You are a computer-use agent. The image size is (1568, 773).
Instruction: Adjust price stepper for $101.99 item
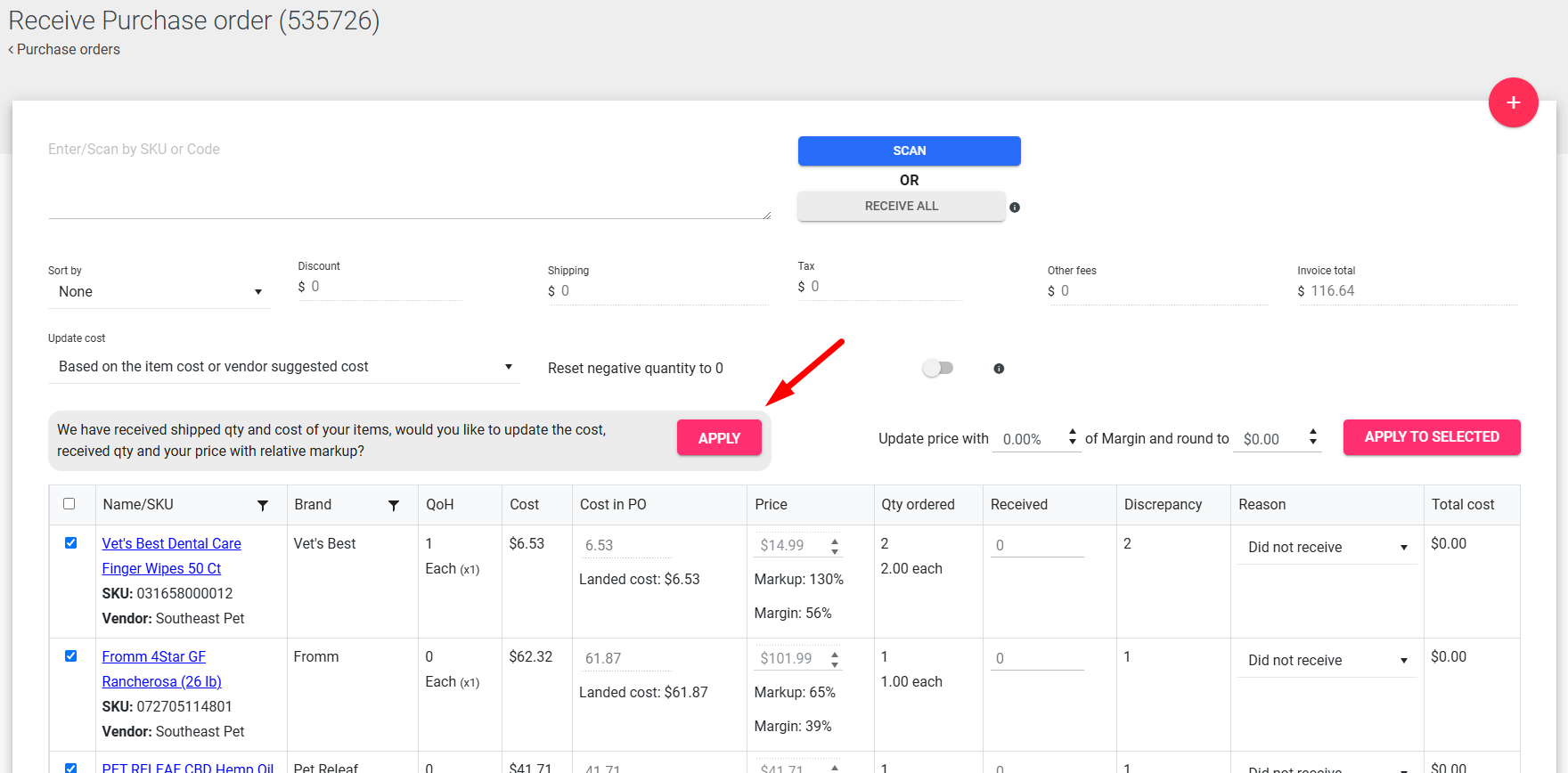(835, 659)
